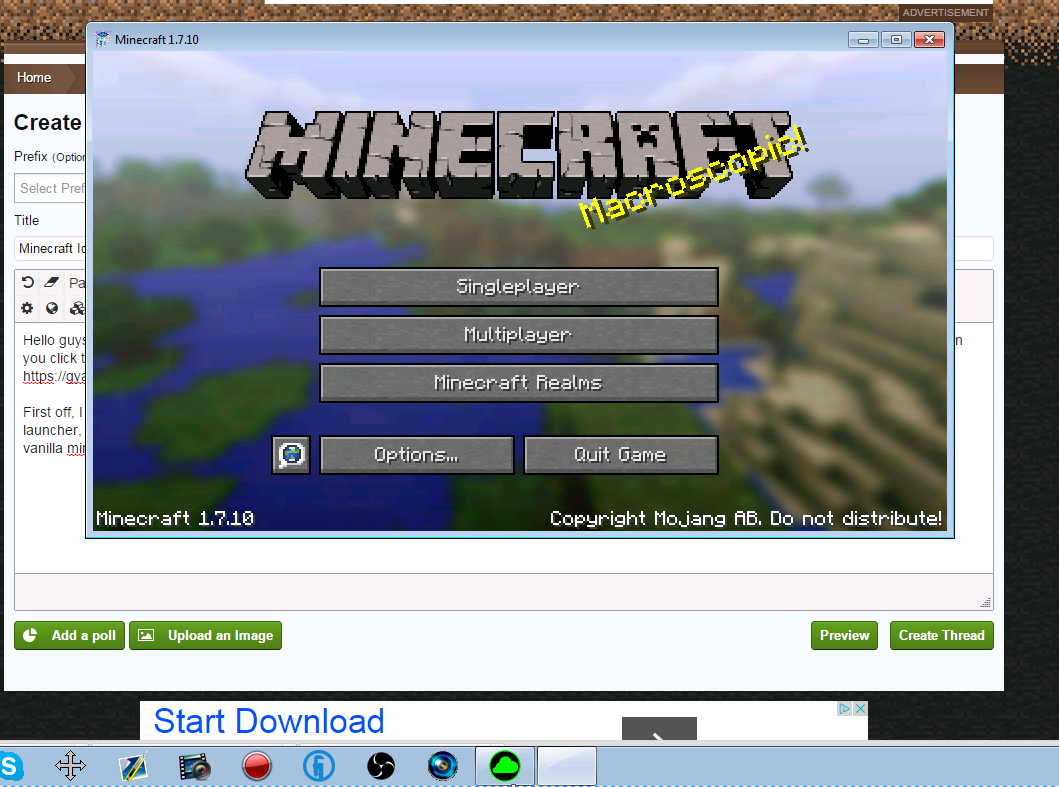This screenshot has height=787, width=1059.
Task: Open the Multiplayer server list
Action: (518, 335)
